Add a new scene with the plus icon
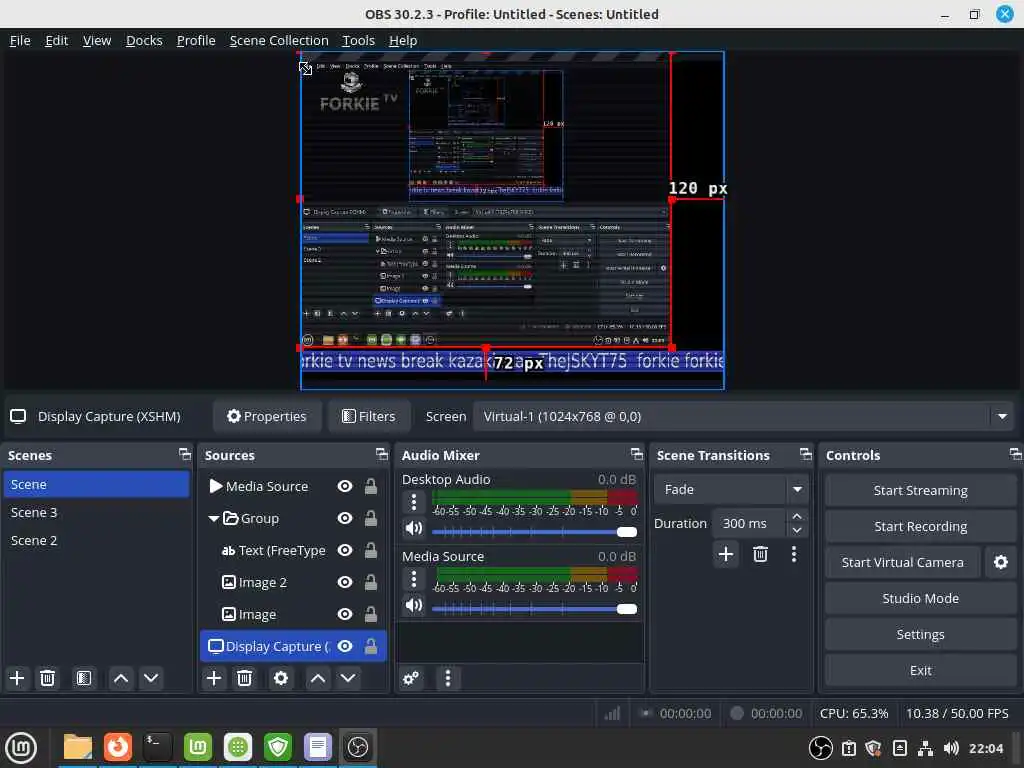The width and height of the screenshot is (1024, 768). 17,678
